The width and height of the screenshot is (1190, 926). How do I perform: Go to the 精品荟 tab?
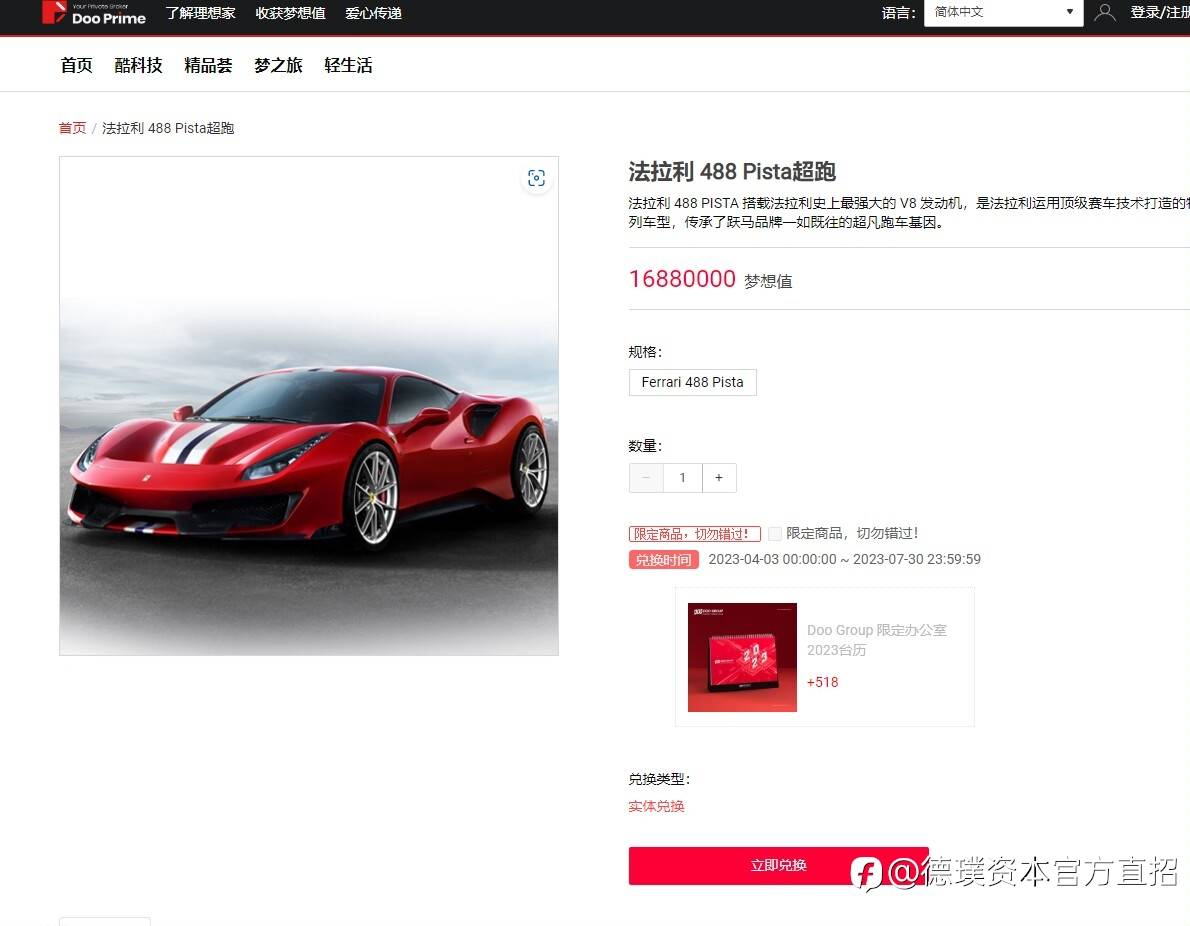point(208,65)
